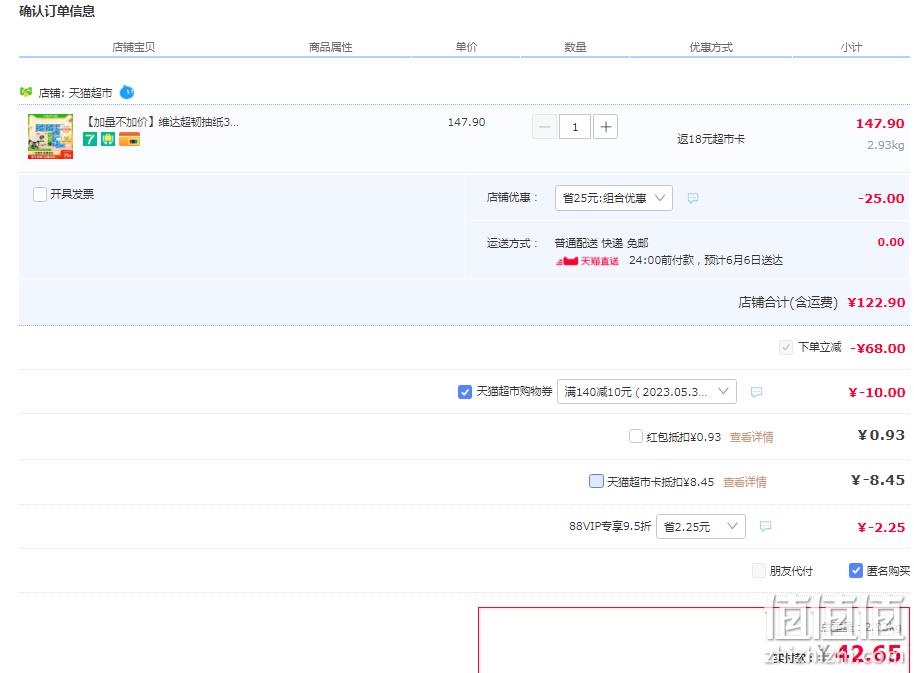Open 查看详情 link for supermarket card deduction

745,482
